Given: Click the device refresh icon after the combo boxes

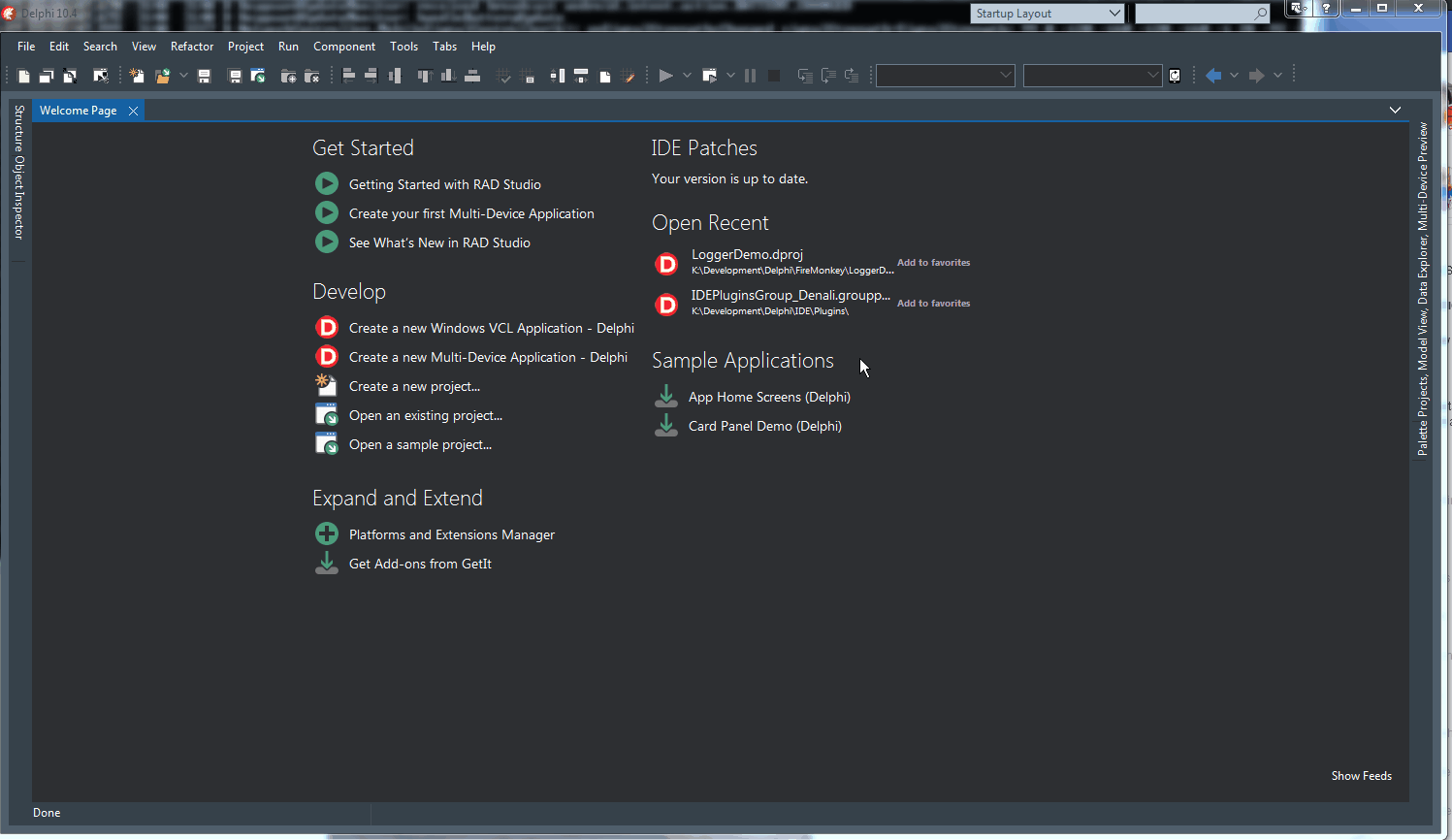Looking at the screenshot, I should click(1175, 76).
